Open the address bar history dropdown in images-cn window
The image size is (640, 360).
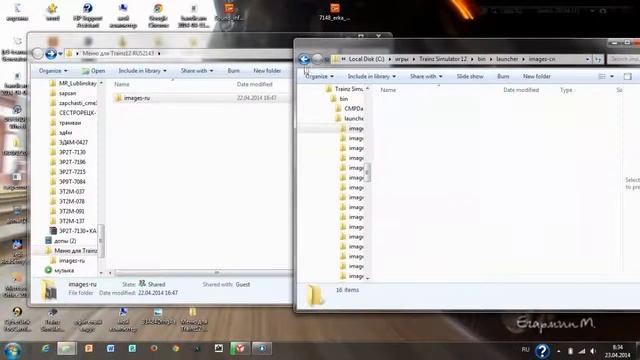(x=587, y=59)
